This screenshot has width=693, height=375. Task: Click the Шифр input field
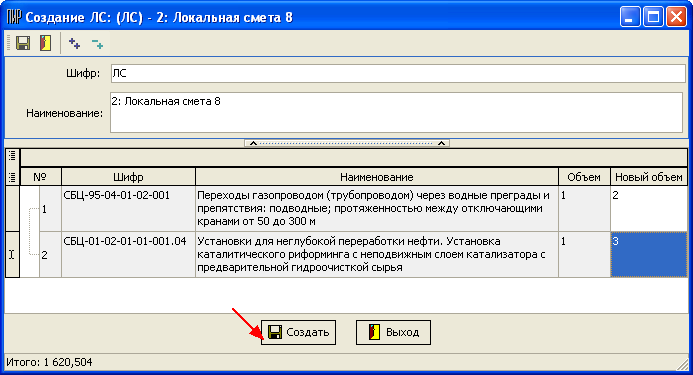pos(398,73)
